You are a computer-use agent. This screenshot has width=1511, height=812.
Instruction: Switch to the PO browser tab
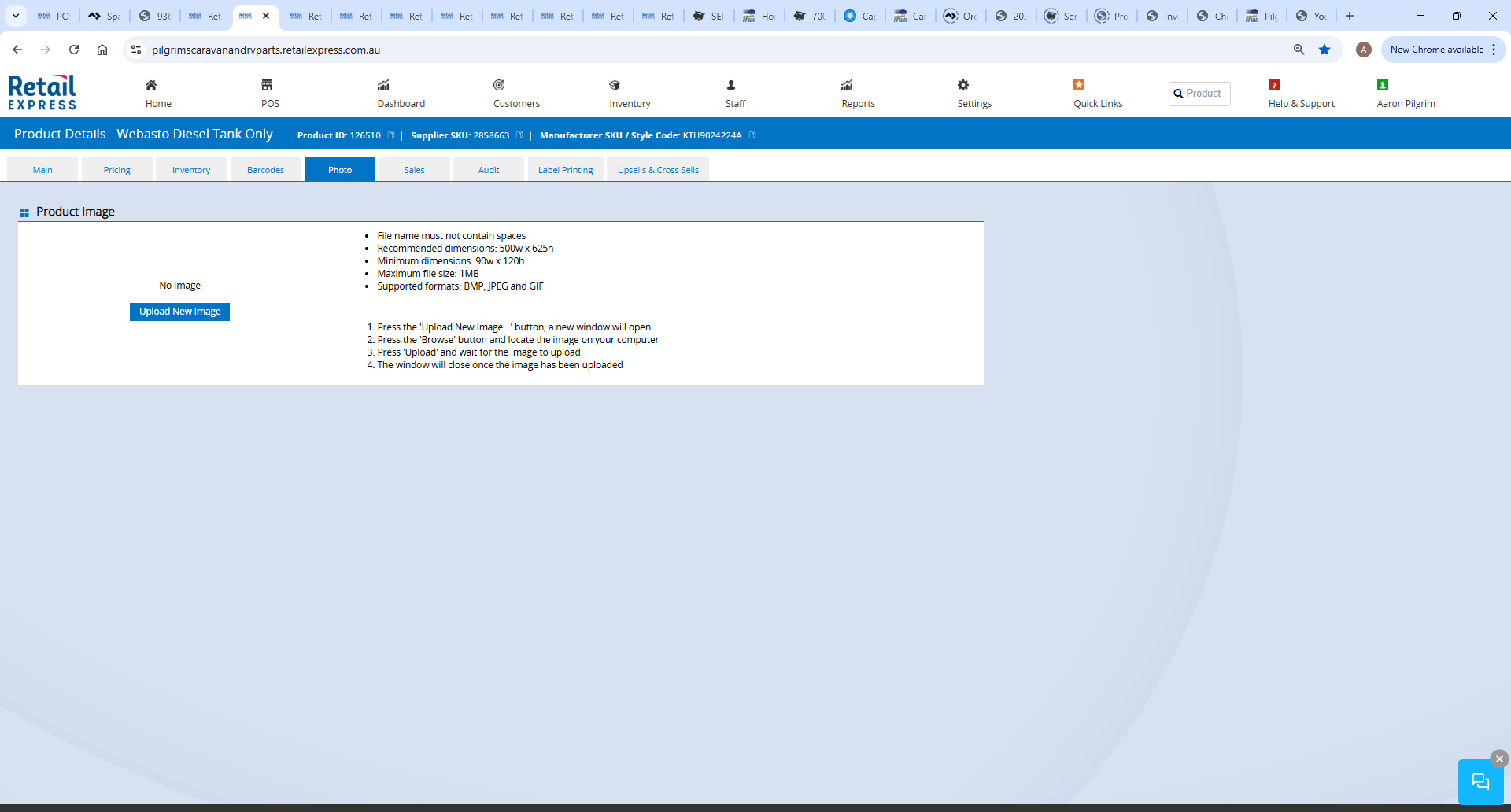[x=54, y=16]
